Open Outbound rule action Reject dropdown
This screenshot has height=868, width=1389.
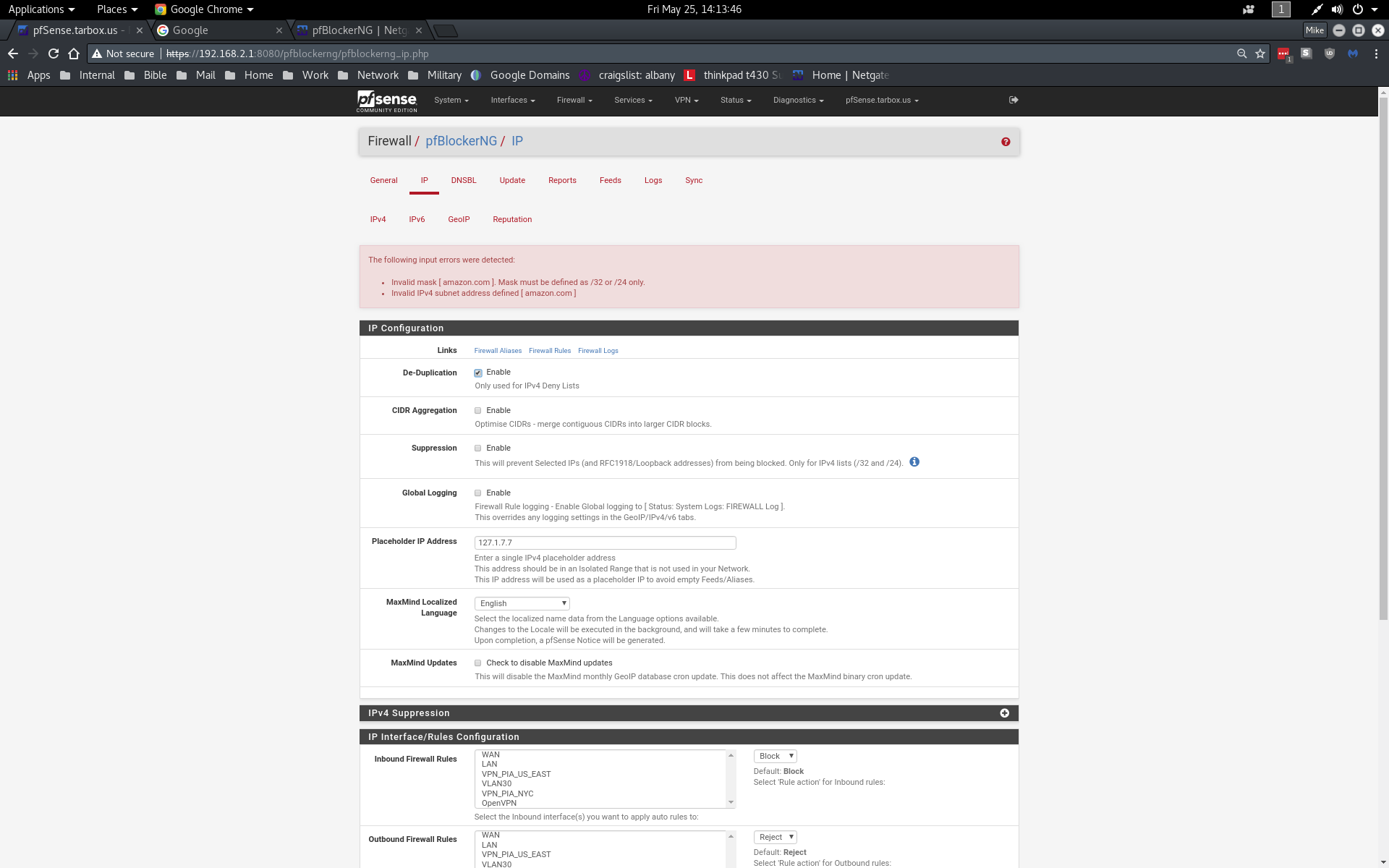(775, 837)
